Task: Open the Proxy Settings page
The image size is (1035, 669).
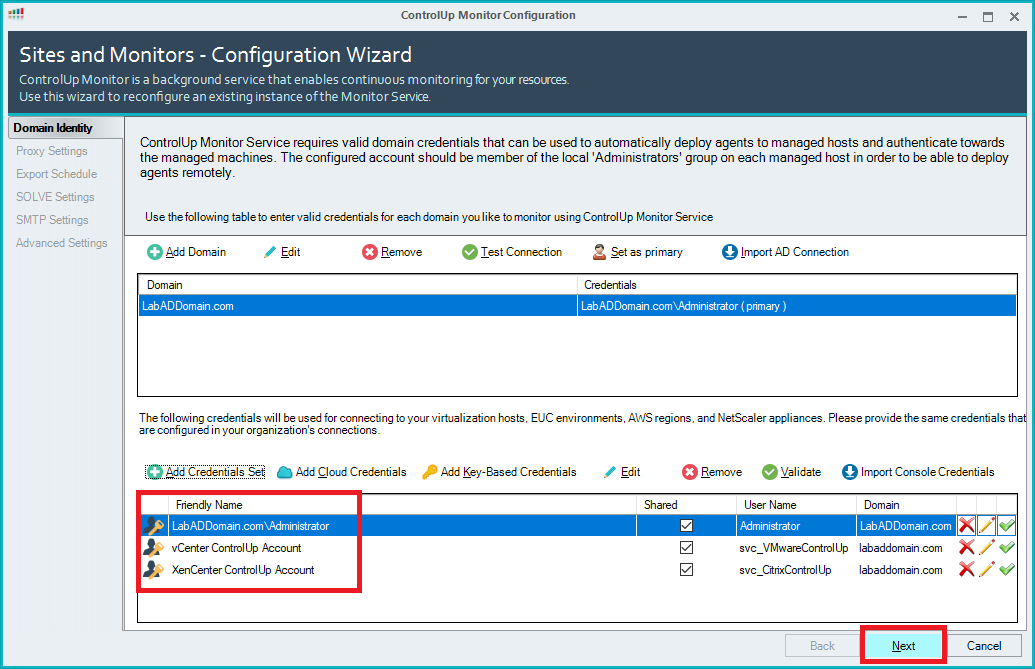Action: click(52, 151)
